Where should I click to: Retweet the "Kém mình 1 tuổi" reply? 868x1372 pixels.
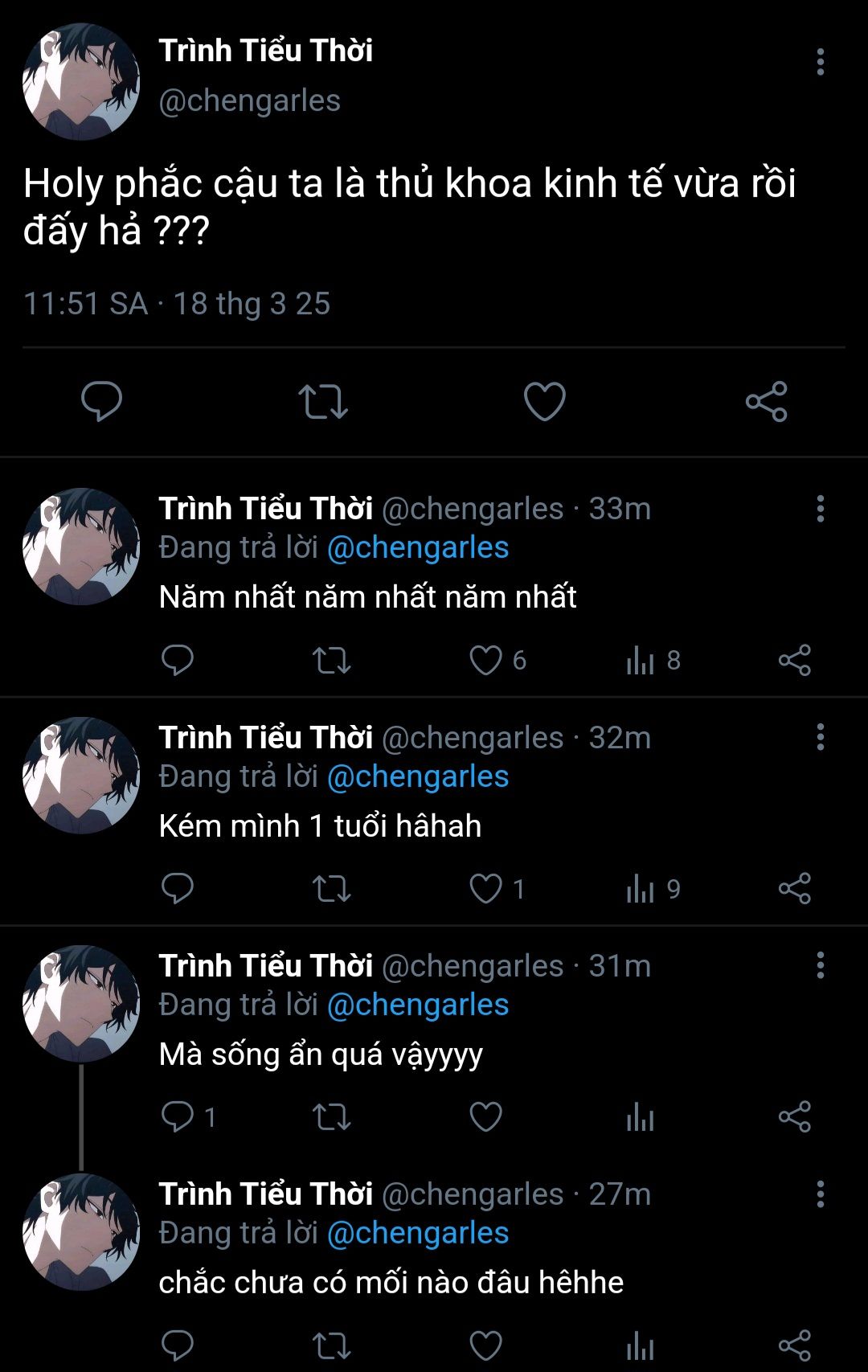331,889
